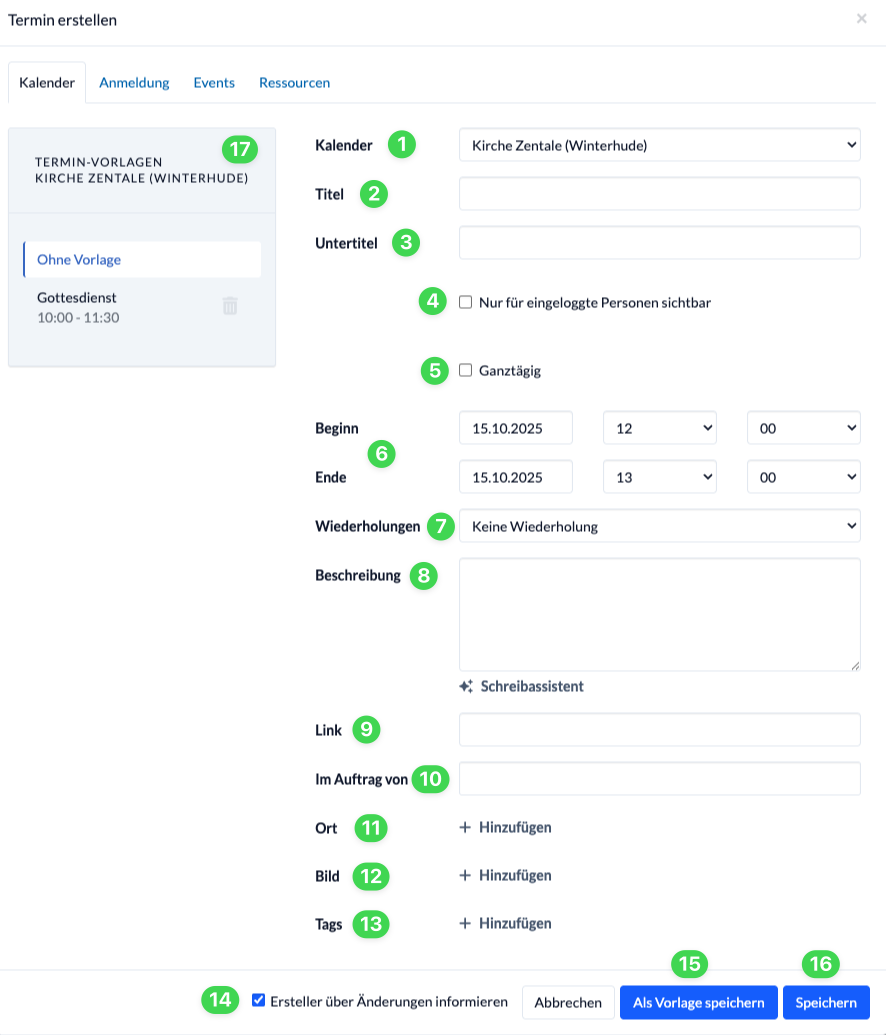Switch to the Anmeldung tab

coord(134,83)
